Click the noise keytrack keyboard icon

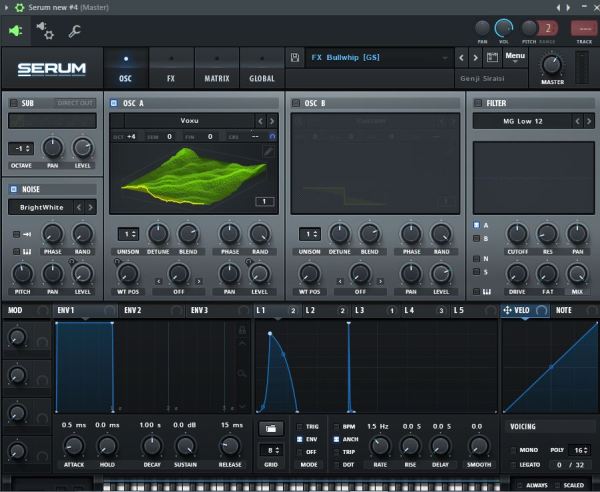coord(27,251)
